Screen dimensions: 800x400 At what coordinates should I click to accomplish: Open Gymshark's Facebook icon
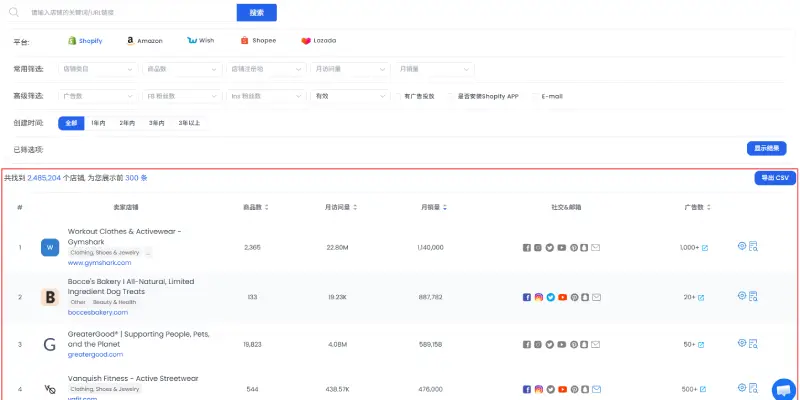pos(527,247)
